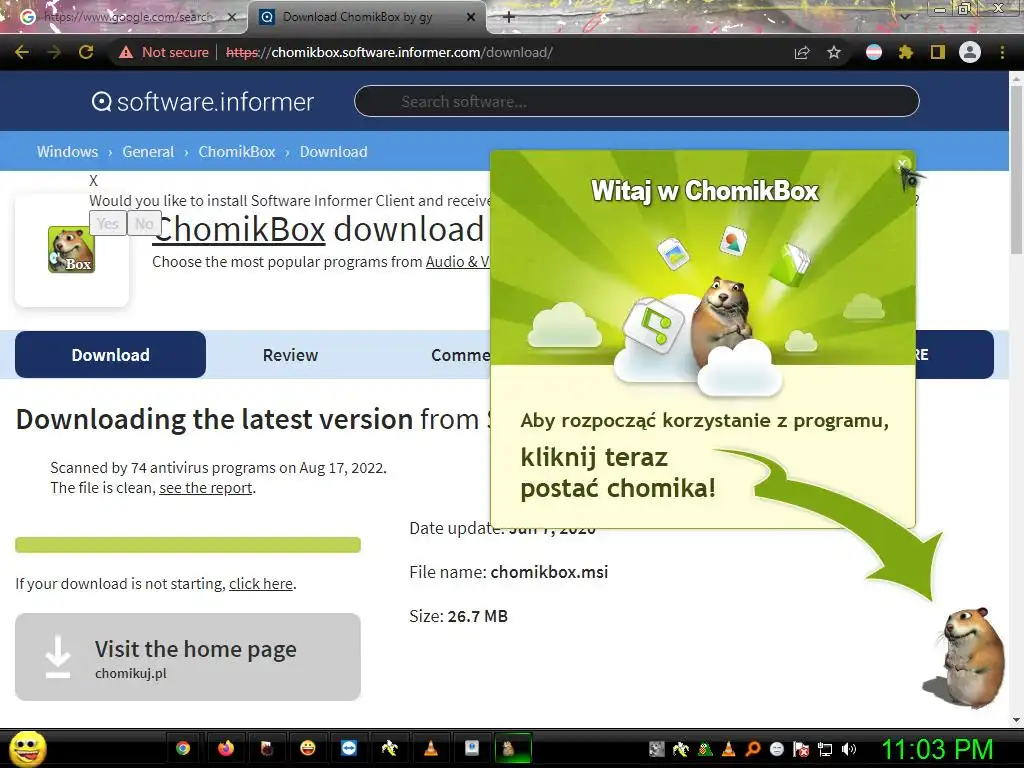Select the Download page tab
1024x768 pixels.
coord(110,355)
